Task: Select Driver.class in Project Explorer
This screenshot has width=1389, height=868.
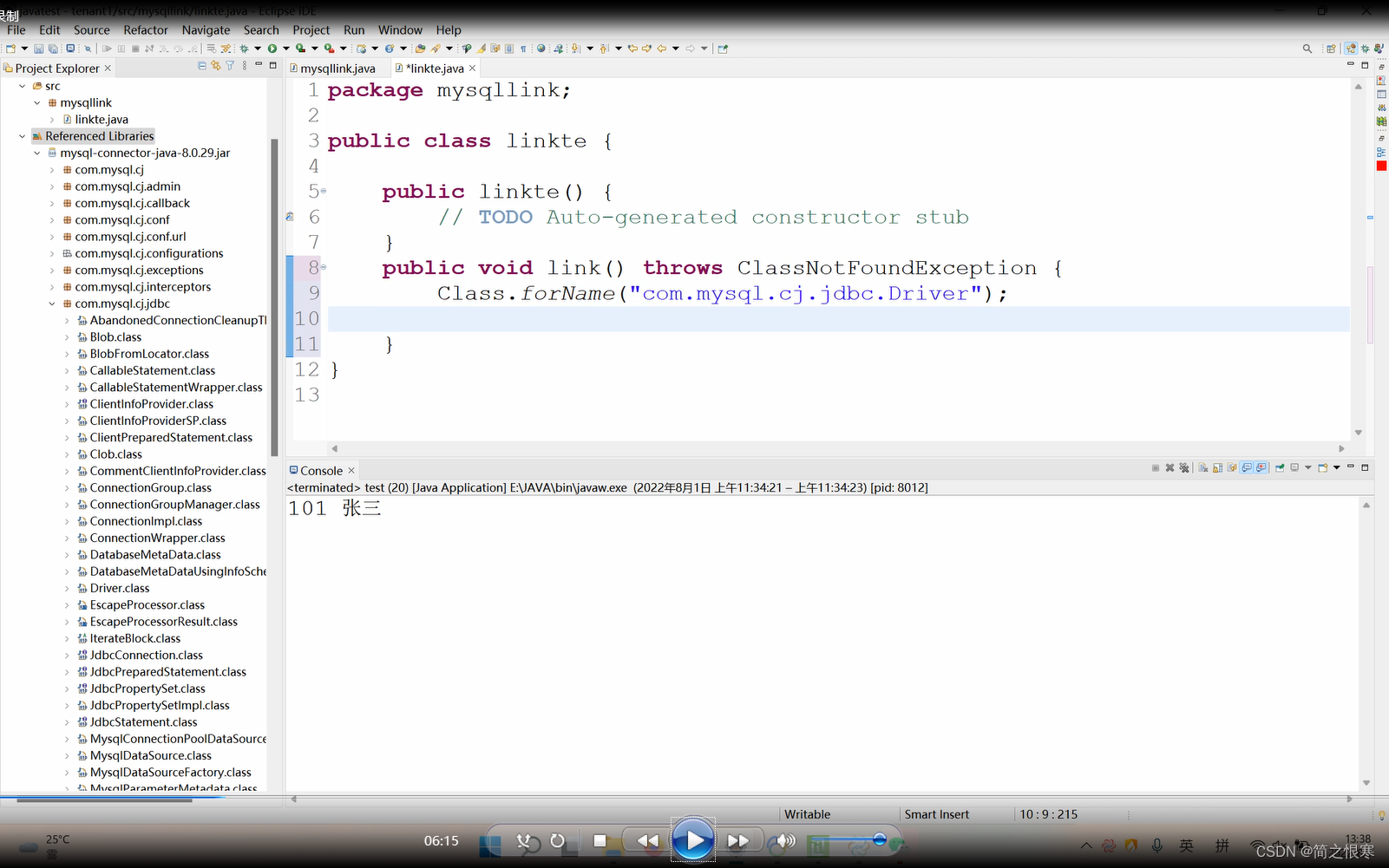Action: pos(120,588)
